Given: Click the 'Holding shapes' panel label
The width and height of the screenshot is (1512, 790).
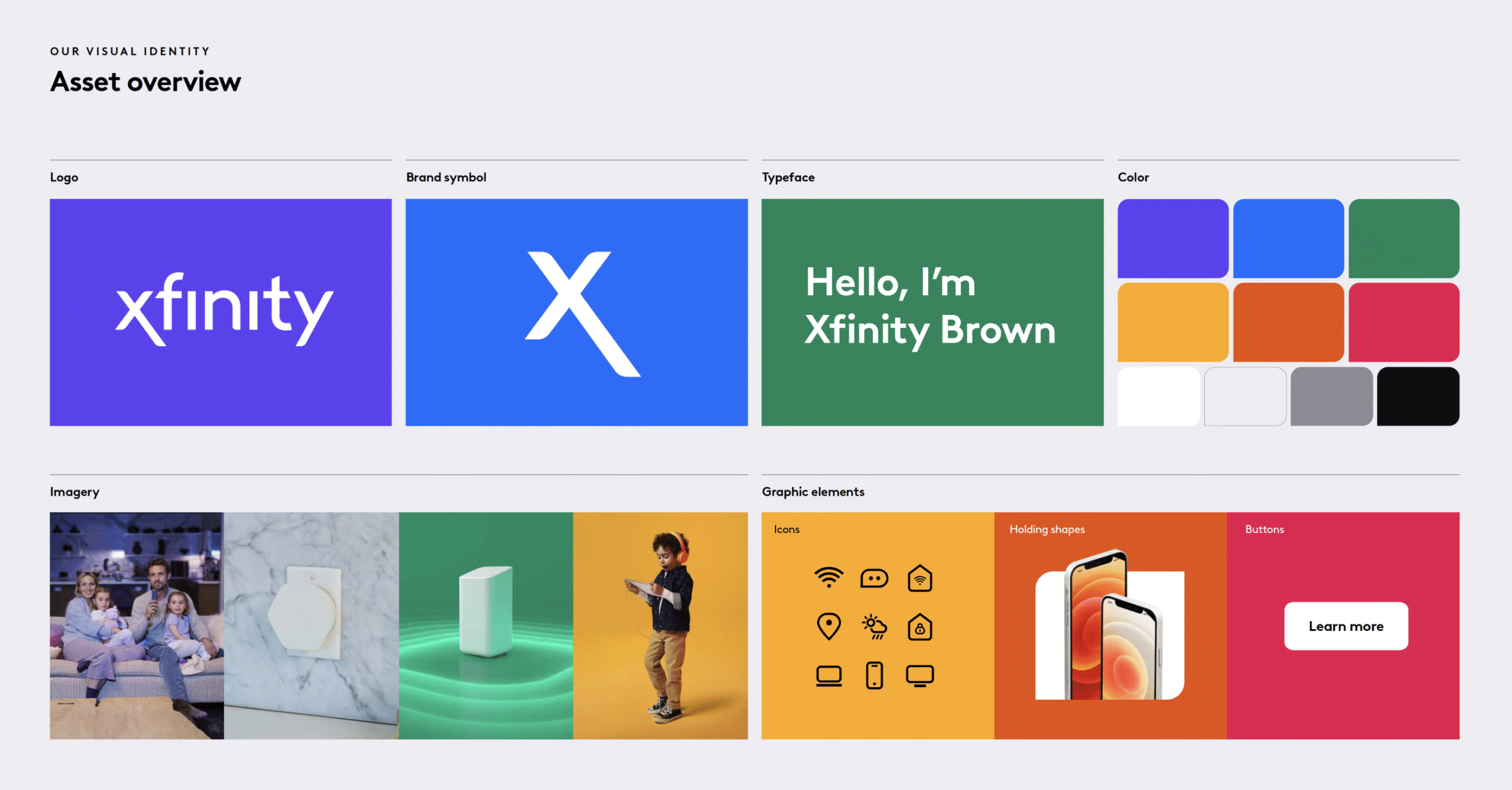Looking at the screenshot, I should [1047, 529].
